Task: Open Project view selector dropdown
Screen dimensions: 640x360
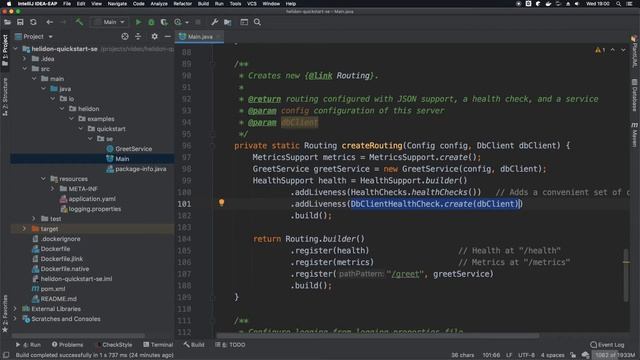Action: pos(33,37)
